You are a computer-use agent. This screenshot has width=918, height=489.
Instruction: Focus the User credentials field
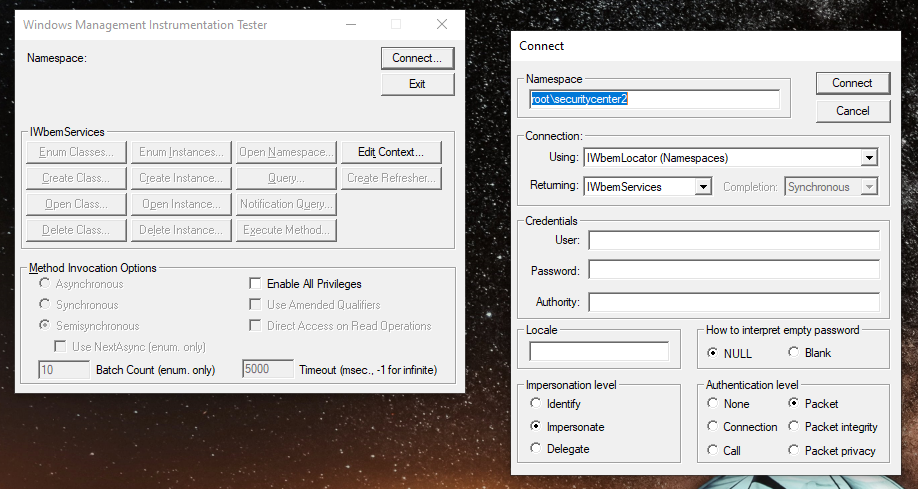[733, 240]
